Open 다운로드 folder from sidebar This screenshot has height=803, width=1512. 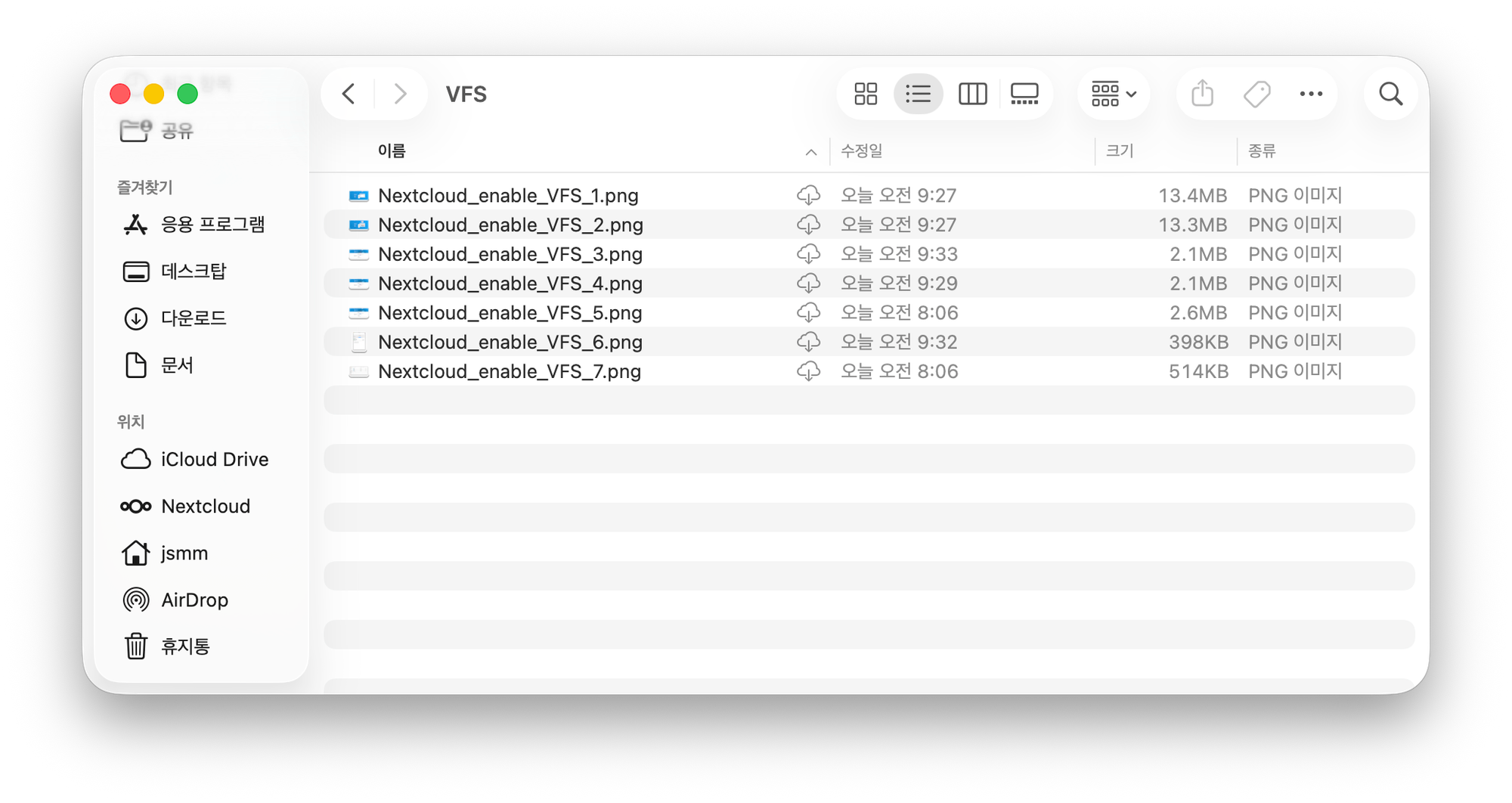coord(193,318)
